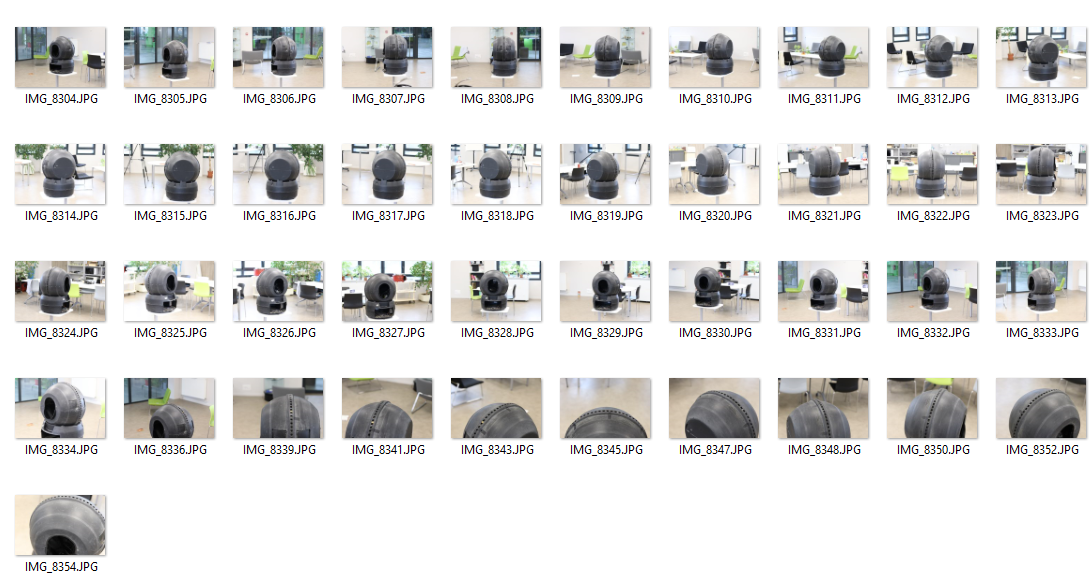Select the IMG_8312.JPG thumbnail

click(x=932, y=58)
